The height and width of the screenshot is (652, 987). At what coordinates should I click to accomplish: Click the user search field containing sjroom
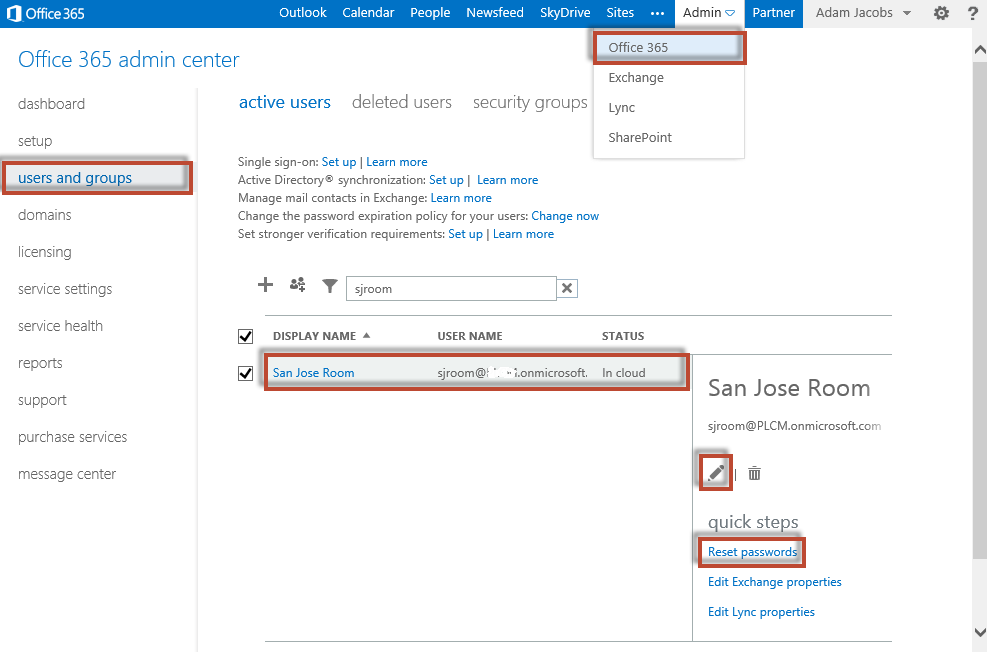451,288
